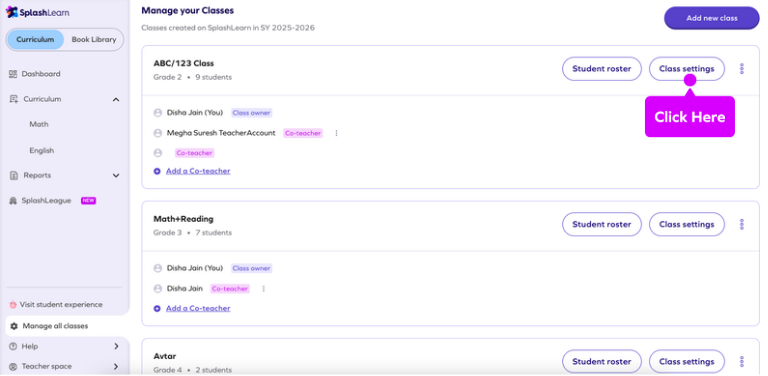Open options menu beside Megha Suresh TeacherAccount
Image resolution: width=768 pixels, height=376 pixels.
point(336,133)
